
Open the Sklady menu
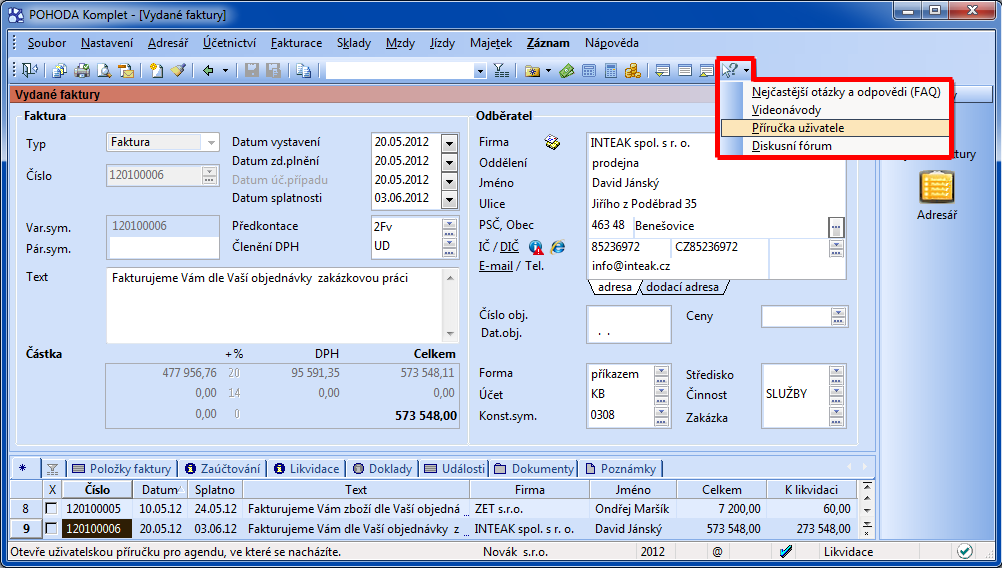pos(353,43)
